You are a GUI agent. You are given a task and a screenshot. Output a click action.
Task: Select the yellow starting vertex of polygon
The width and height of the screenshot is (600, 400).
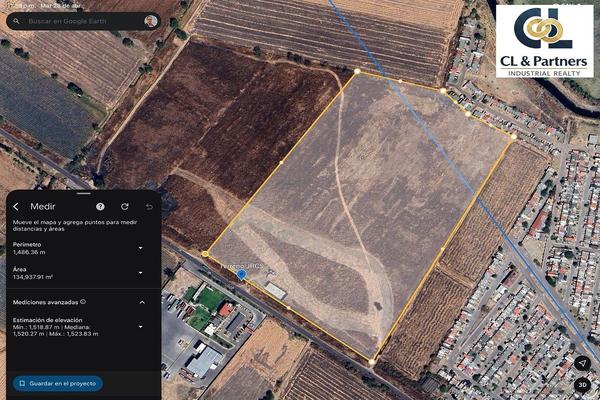pos(205,254)
